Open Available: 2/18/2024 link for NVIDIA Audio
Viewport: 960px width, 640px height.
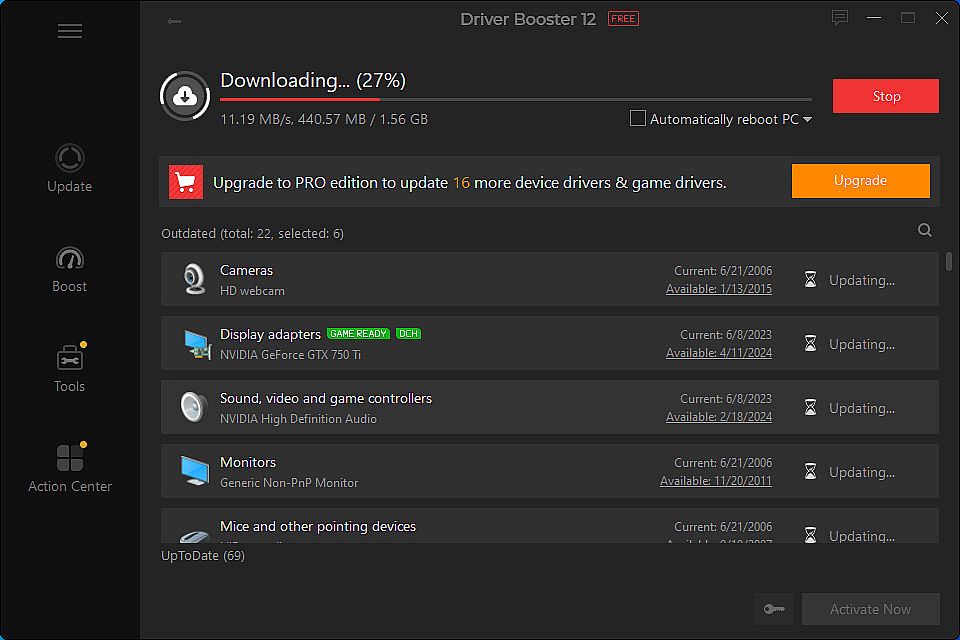tap(719, 416)
